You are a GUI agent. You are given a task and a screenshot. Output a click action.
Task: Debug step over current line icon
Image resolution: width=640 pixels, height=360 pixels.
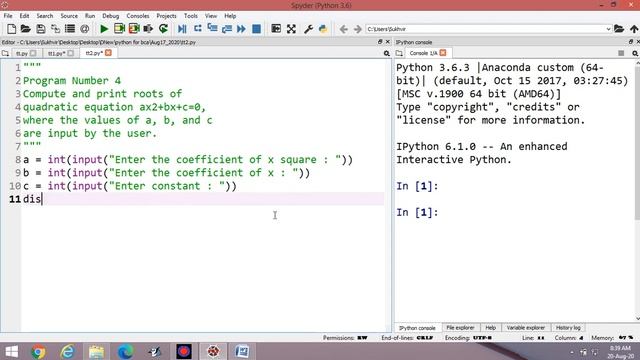(x=198, y=29)
